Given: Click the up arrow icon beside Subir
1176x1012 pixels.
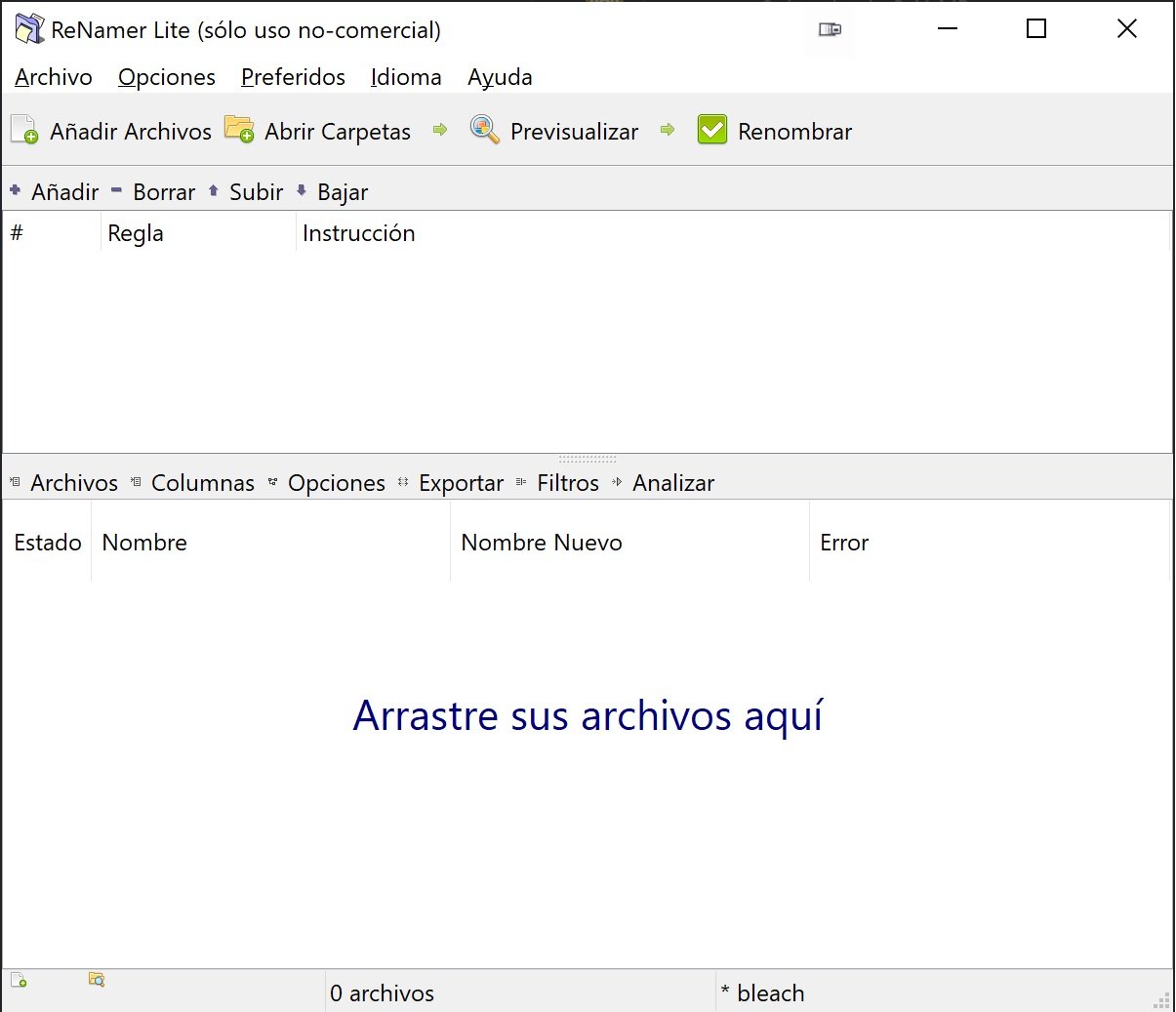Looking at the screenshot, I should coord(213,190).
